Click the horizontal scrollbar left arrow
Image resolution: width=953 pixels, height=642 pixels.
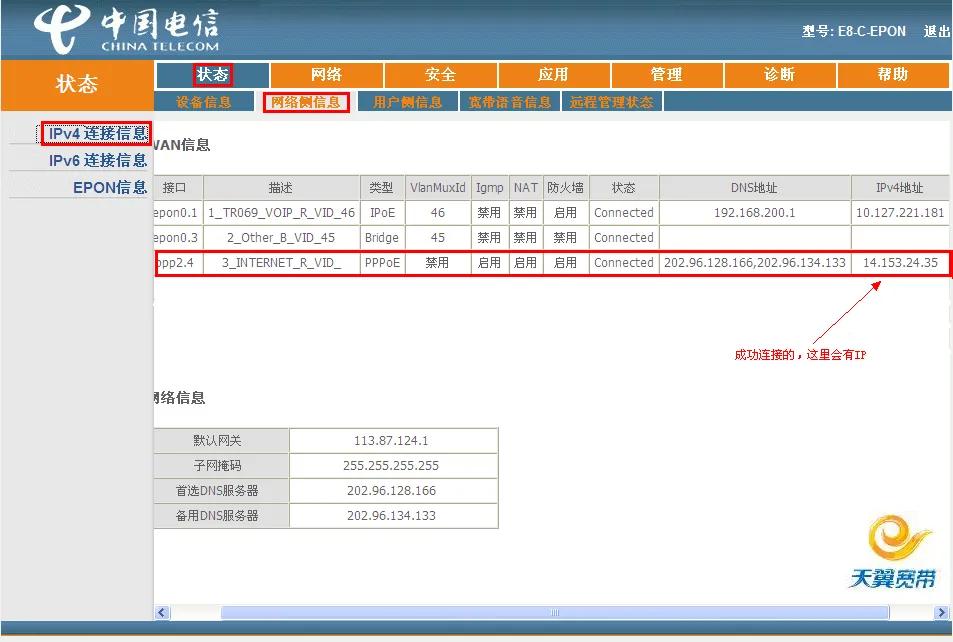point(163,612)
